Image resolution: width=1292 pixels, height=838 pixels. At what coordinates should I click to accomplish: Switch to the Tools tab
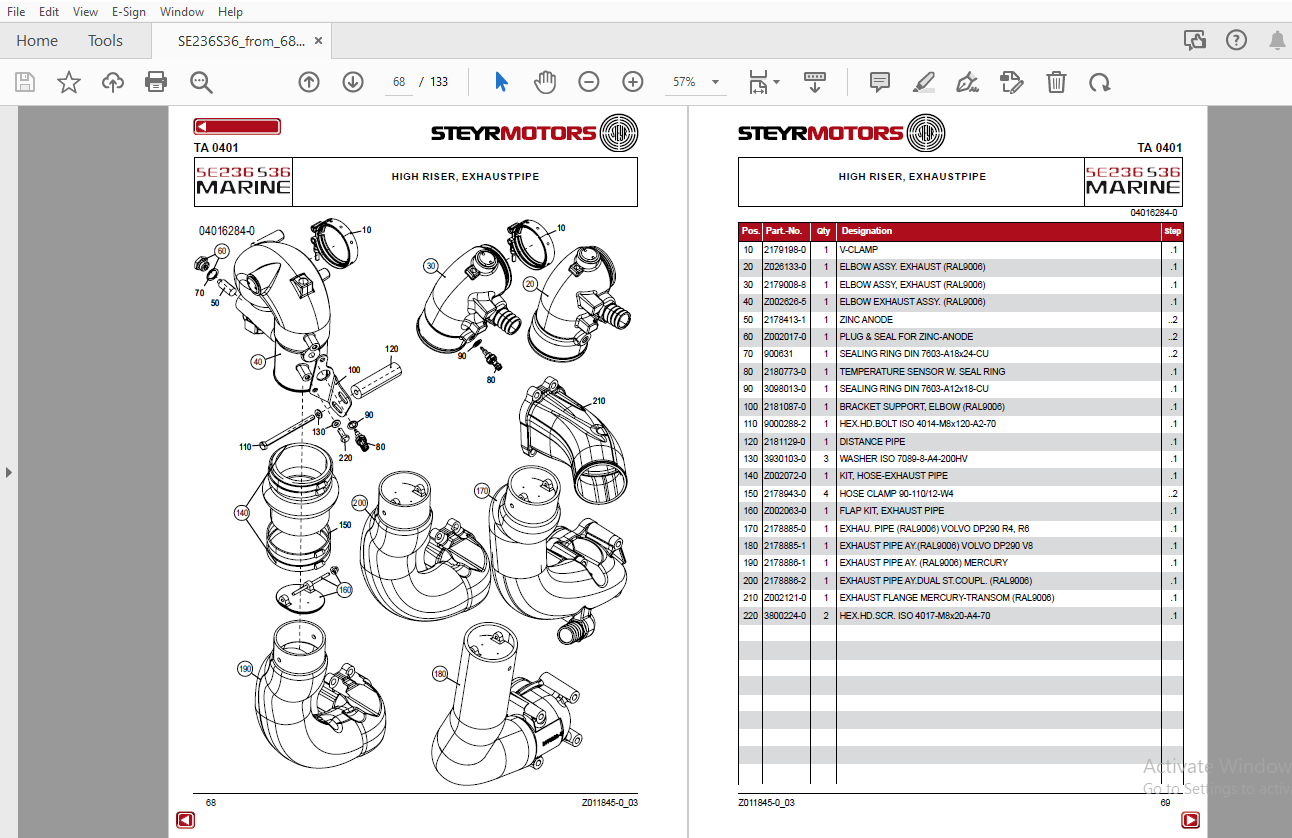coord(105,40)
